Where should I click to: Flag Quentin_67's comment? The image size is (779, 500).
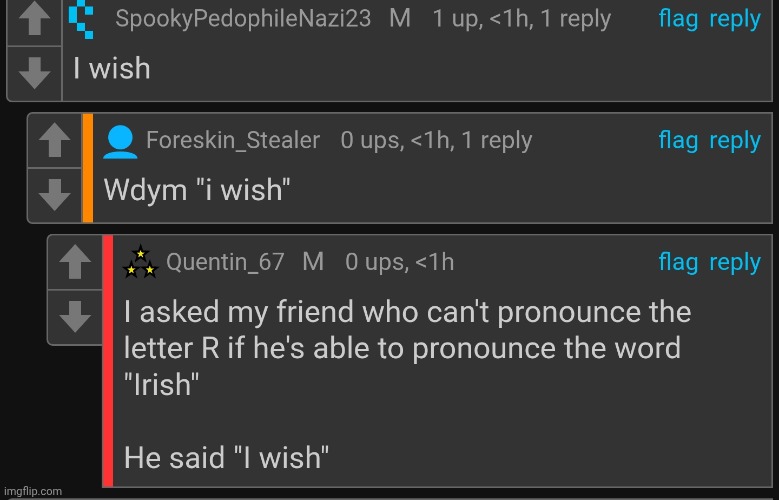pyautogui.click(x=678, y=262)
